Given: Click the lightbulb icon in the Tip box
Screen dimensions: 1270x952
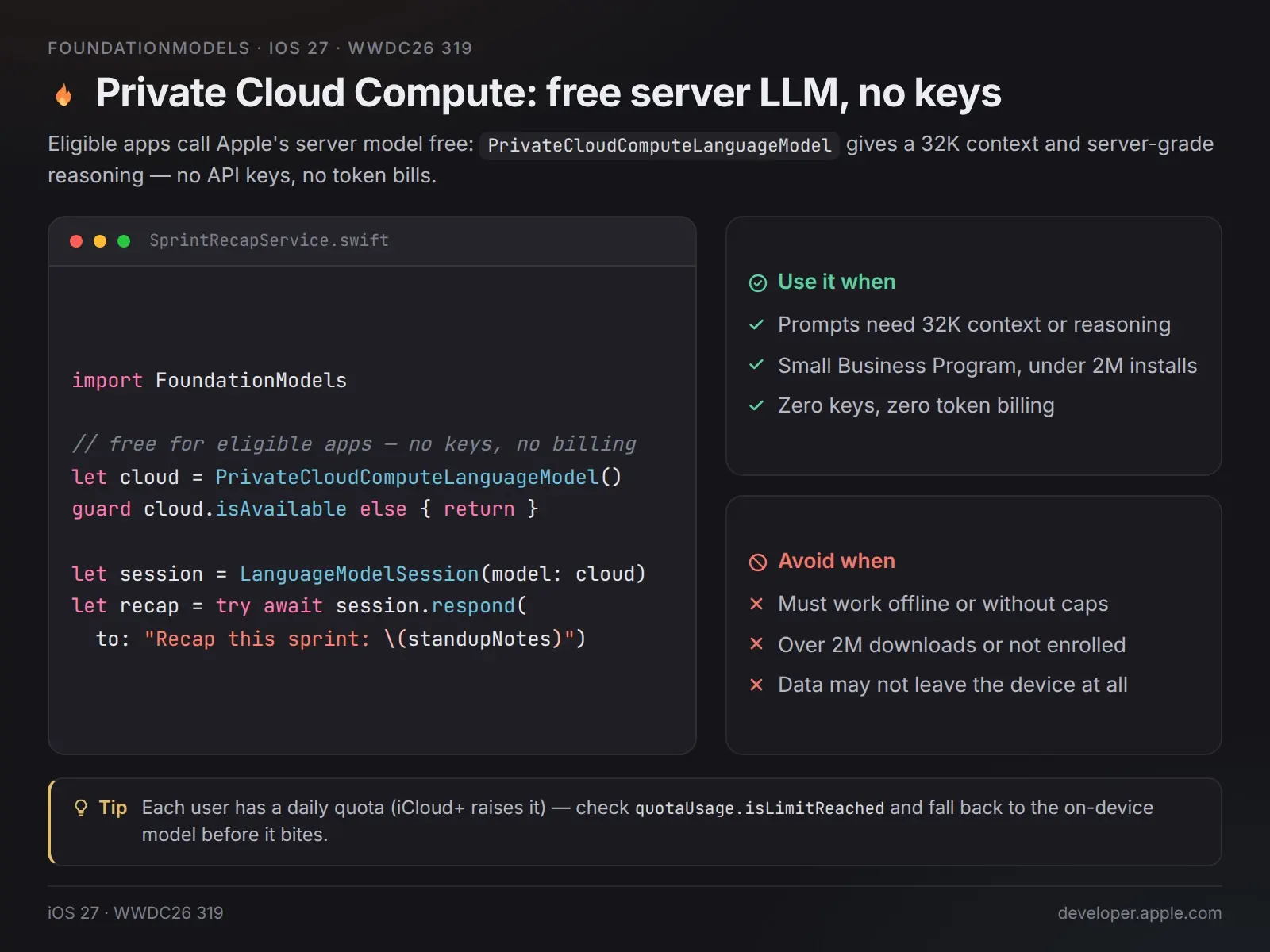Looking at the screenshot, I should pyautogui.click(x=80, y=808).
